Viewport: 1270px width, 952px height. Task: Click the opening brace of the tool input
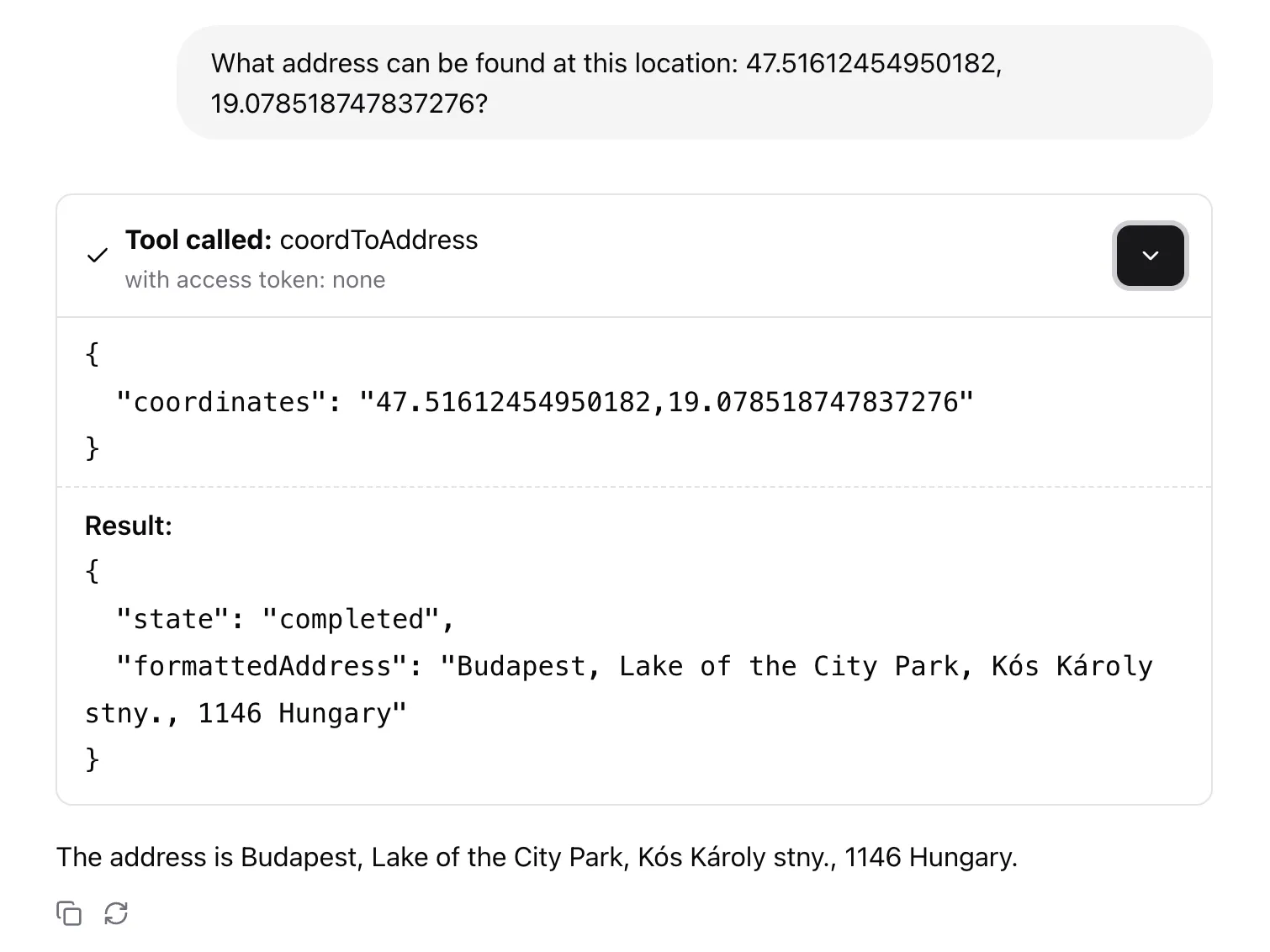[x=93, y=355]
